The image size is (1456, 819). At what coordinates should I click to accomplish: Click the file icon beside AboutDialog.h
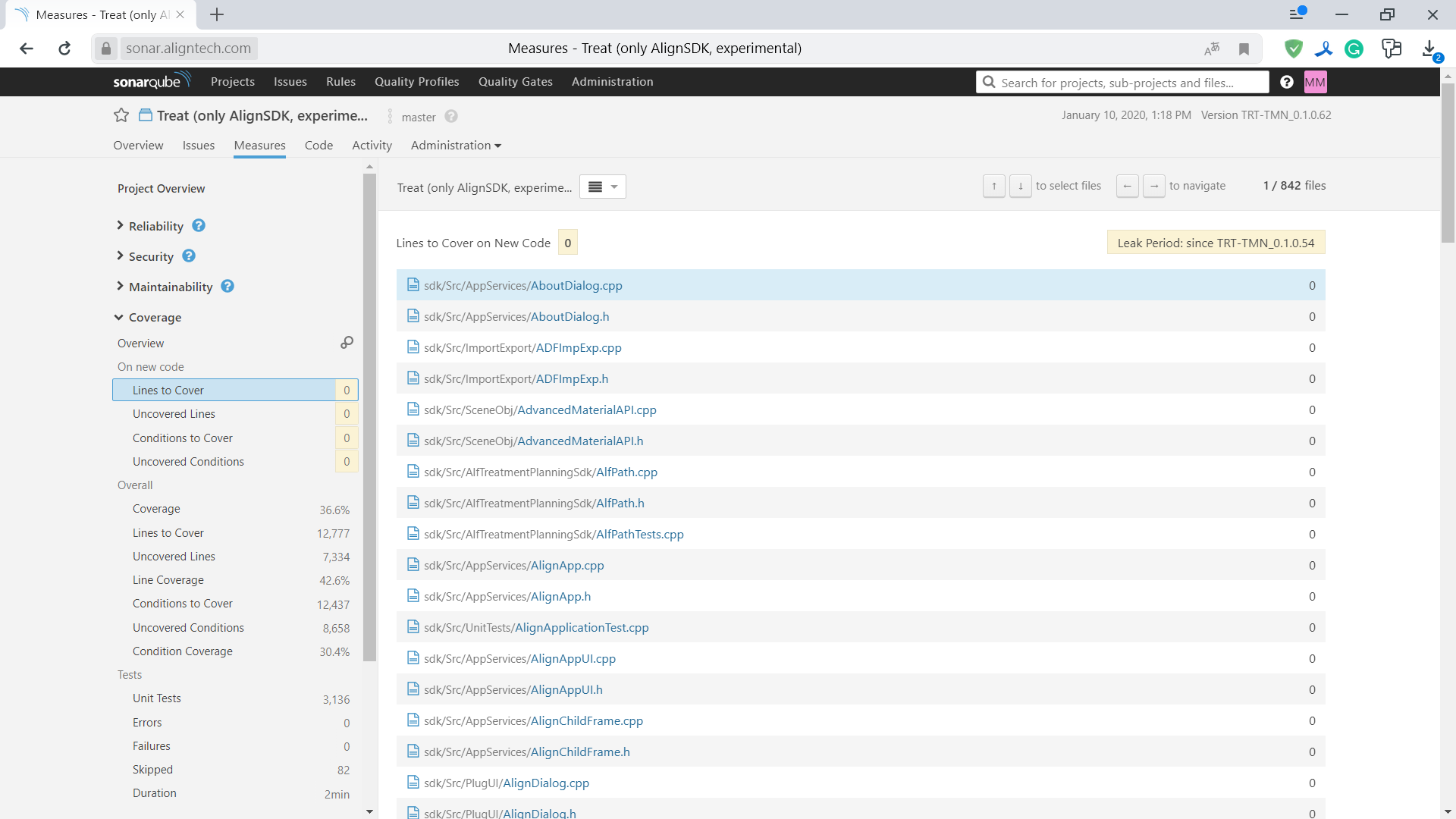click(x=413, y=316)
